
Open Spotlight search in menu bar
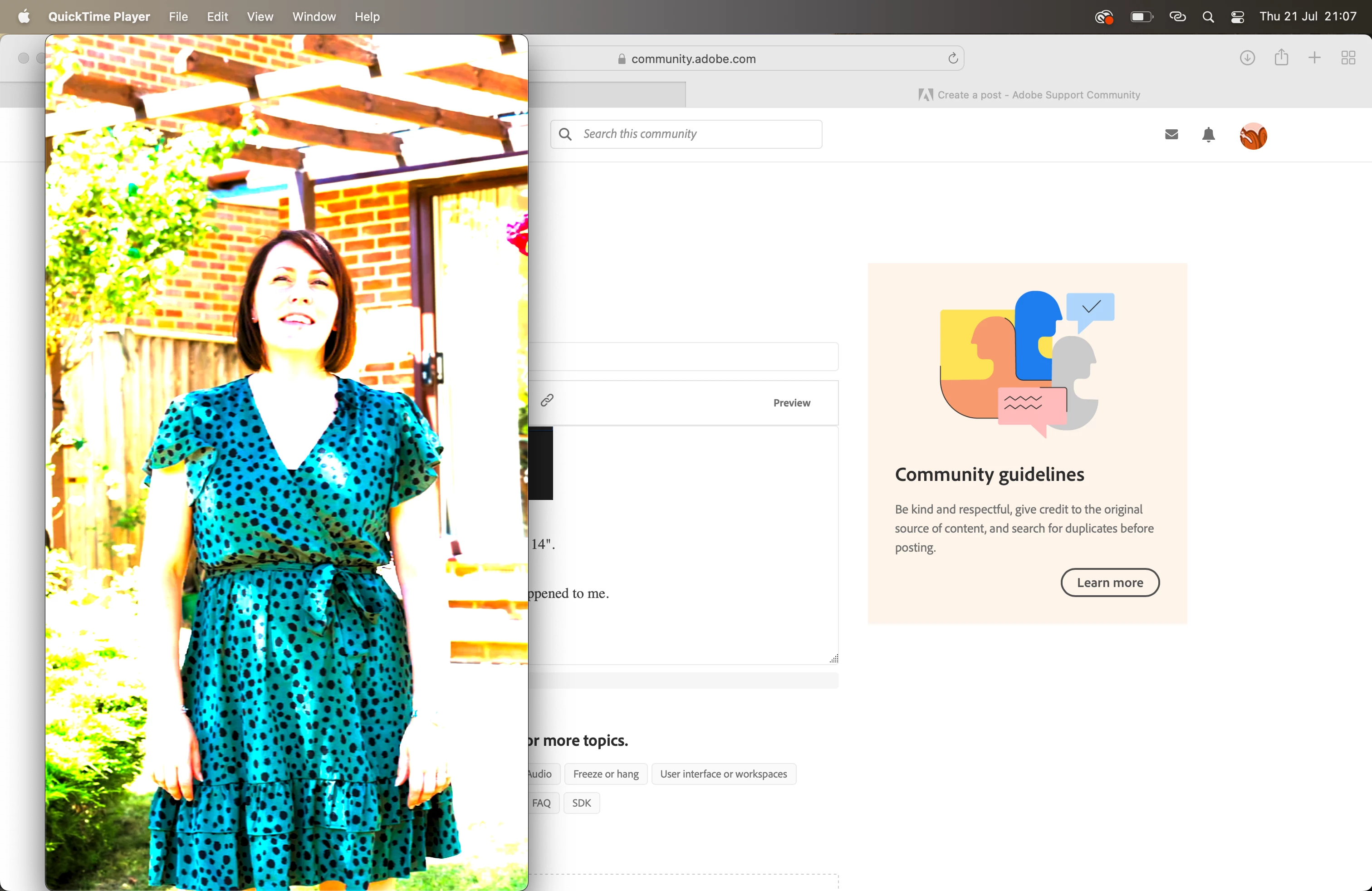click(1208, 17)
